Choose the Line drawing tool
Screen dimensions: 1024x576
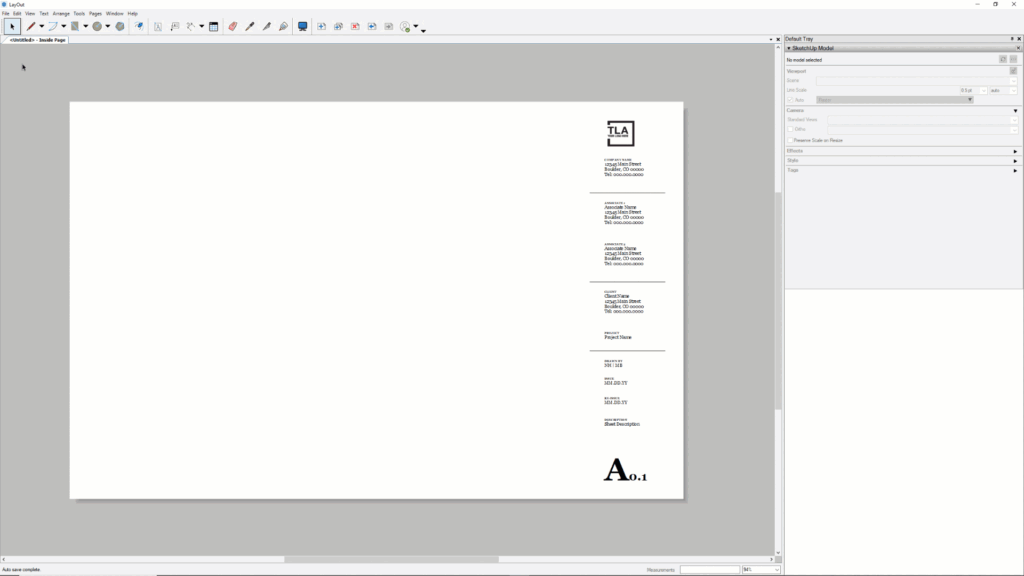30,27
